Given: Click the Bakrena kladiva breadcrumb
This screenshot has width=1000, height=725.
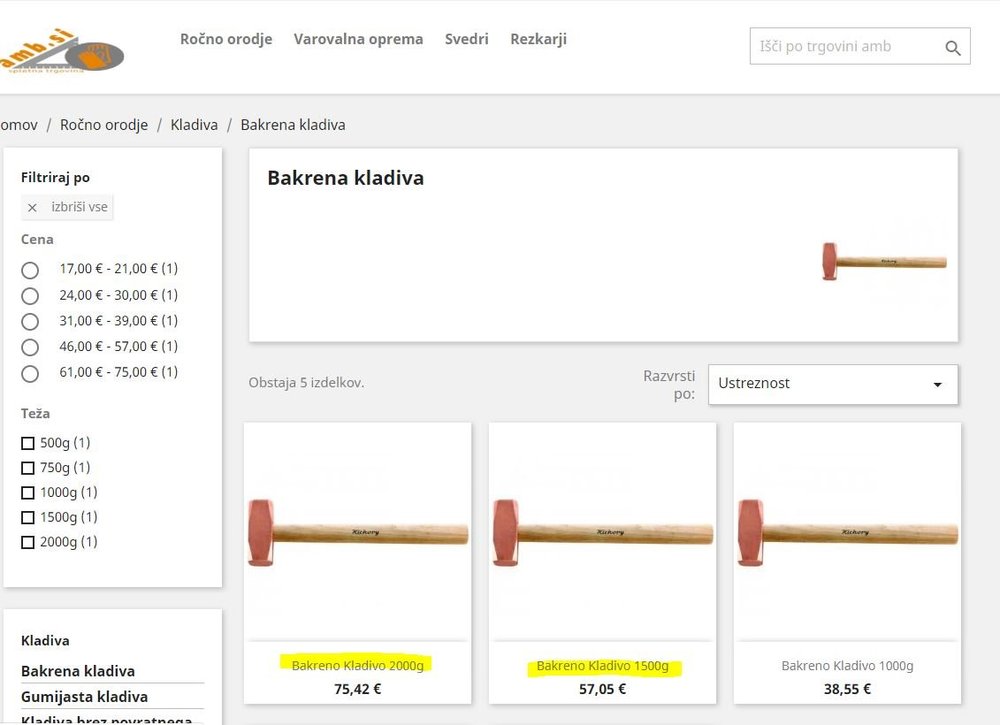Looking at the screenshot, I should tap(293, 125).
